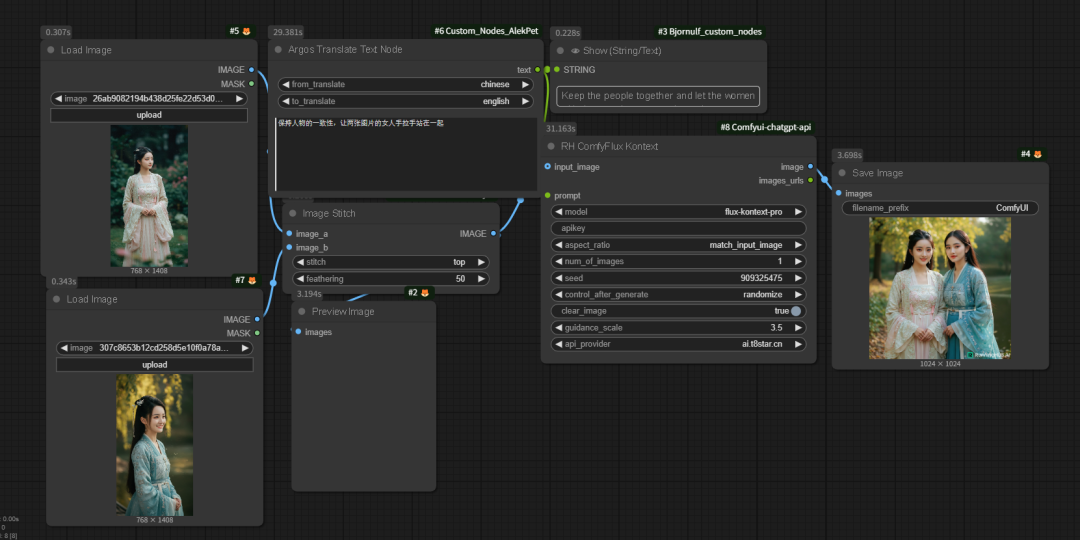The image size is (1080, 540).
Task: Click IMAGE output port on Image Stitch
Action: (x=493, y=233)
